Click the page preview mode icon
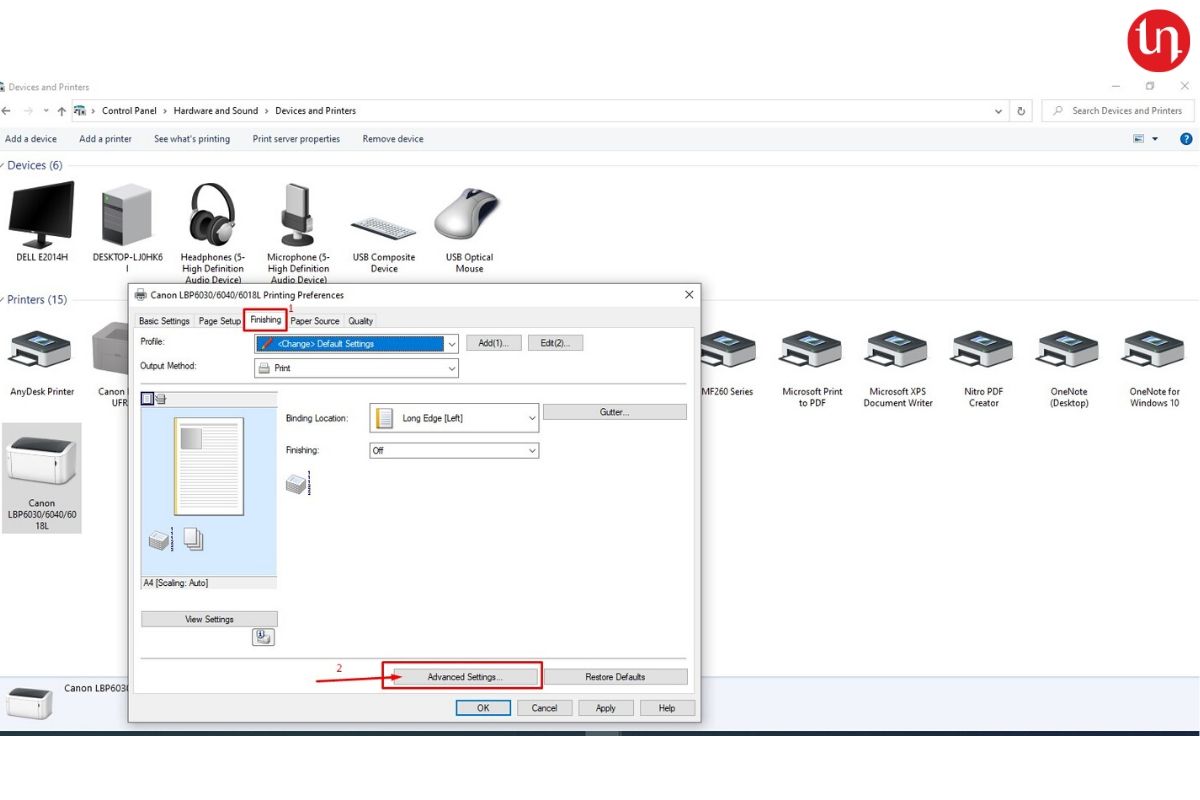 (147, 398)
